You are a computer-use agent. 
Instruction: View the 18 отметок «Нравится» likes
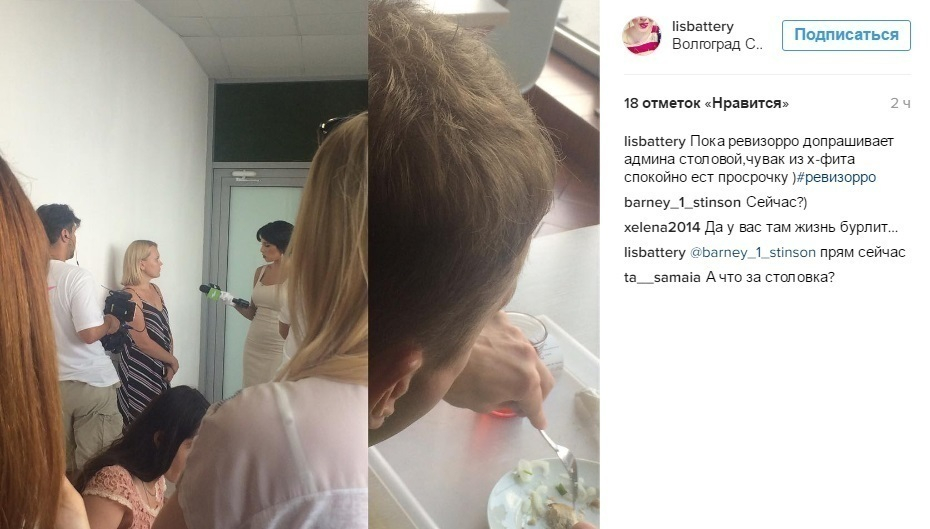[x=706, y=103]
